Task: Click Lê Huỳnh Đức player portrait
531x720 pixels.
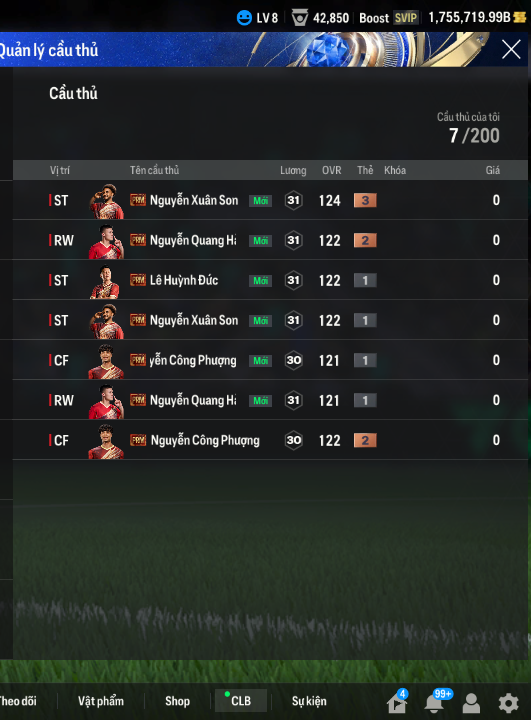Action: point(106,281)
